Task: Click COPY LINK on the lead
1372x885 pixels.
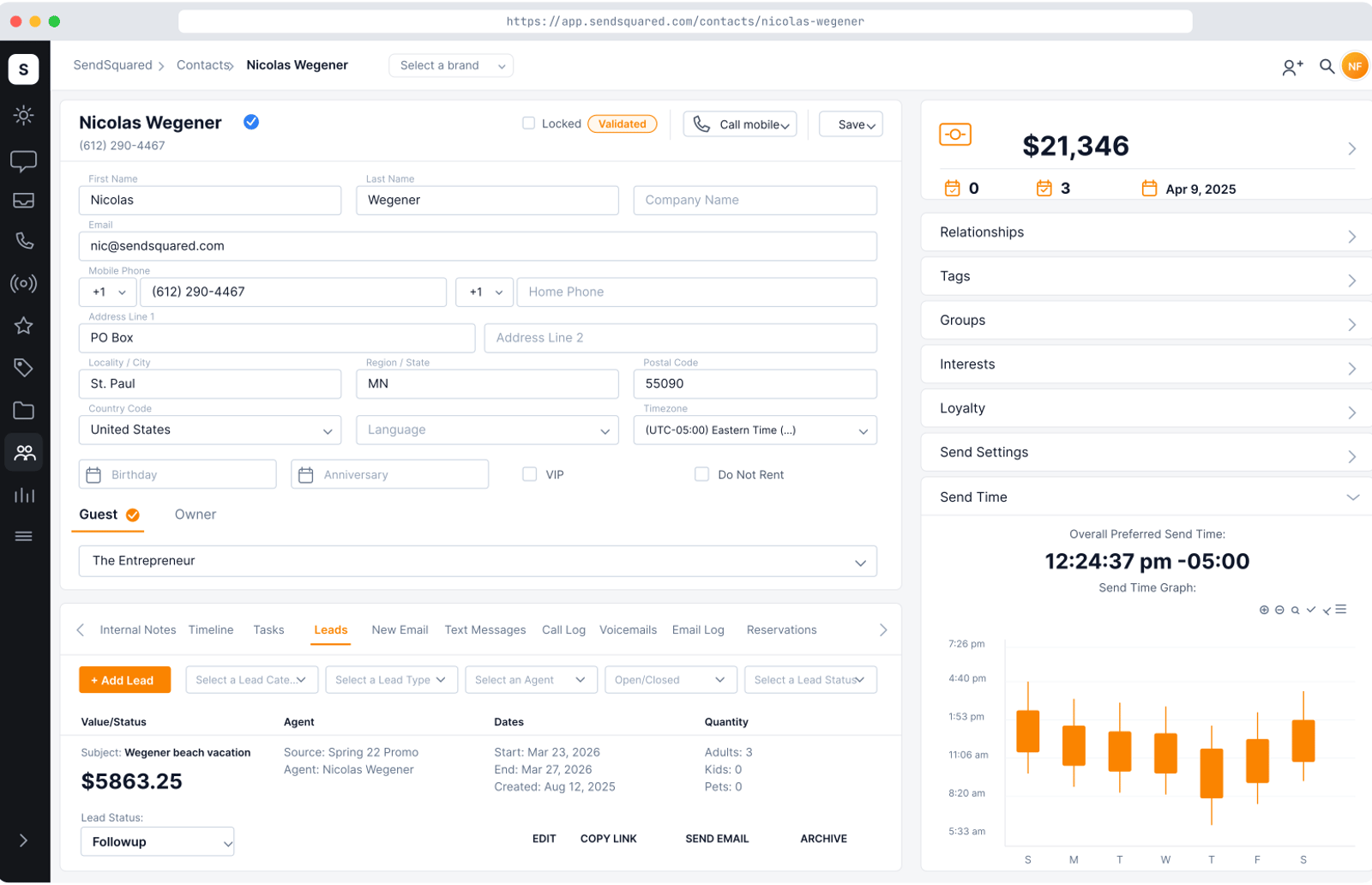Action: pos(609,840)
